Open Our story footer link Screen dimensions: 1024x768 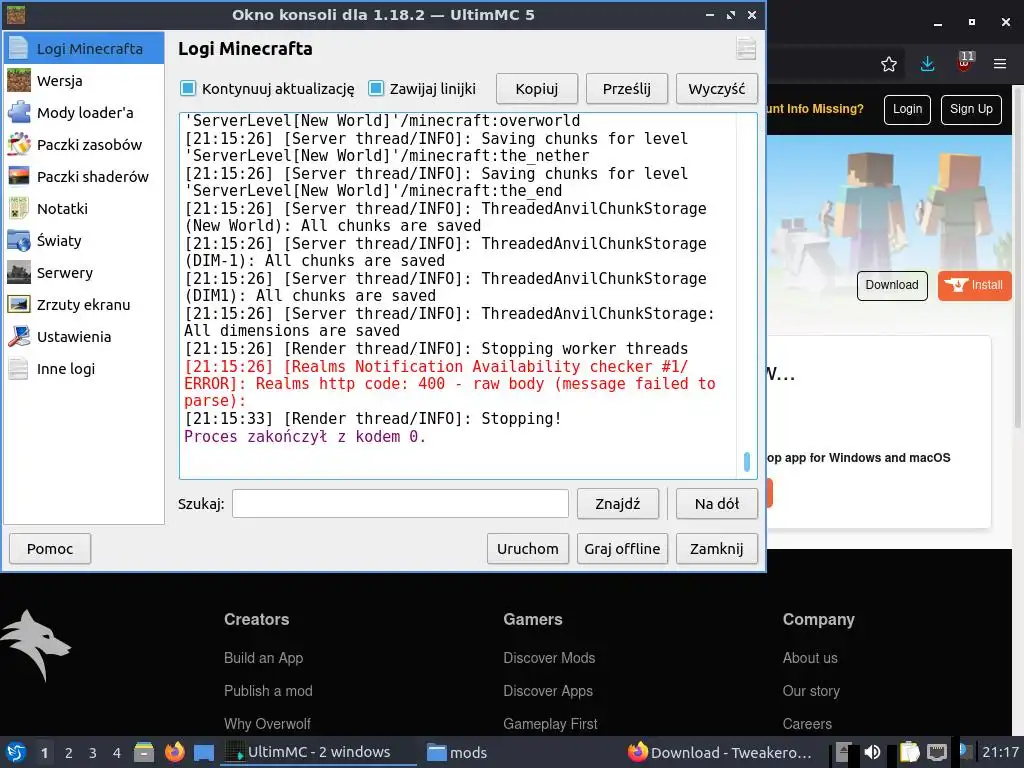point(811,690)
